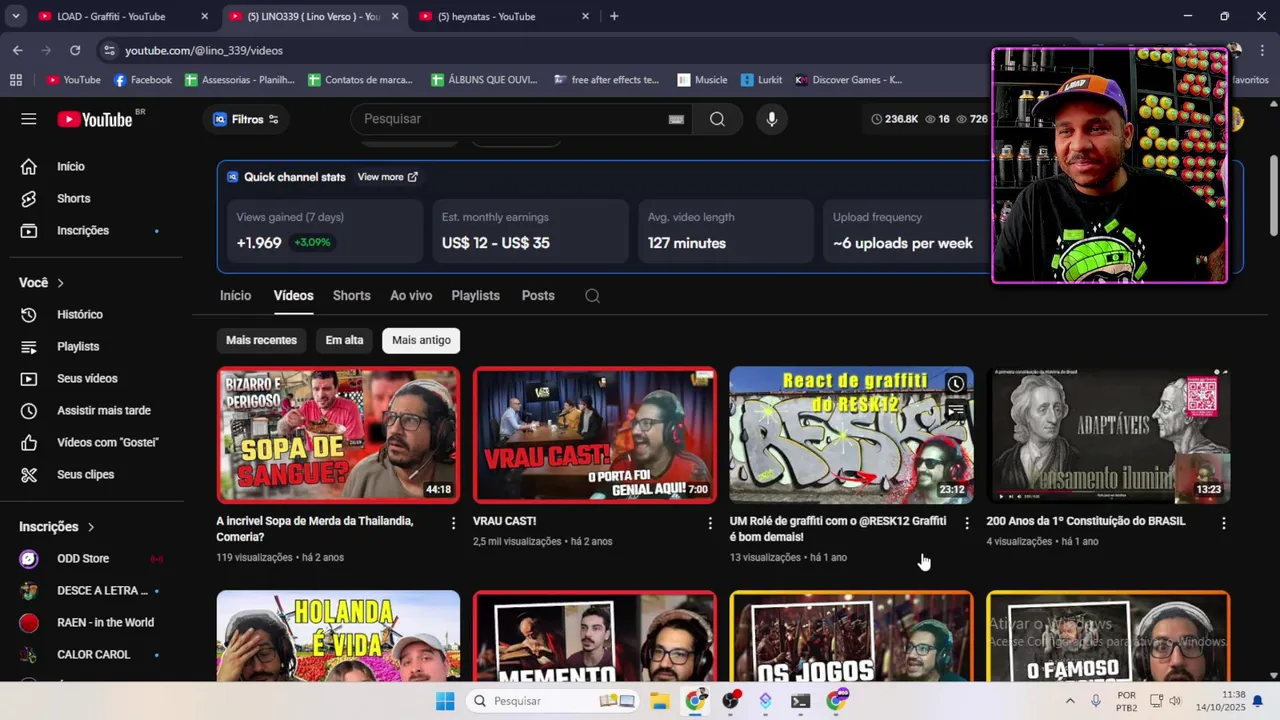Select the Em alta filter chip
Image resolution: width=1280 pixels, height=720 pixels.
(x=344, y=340)
